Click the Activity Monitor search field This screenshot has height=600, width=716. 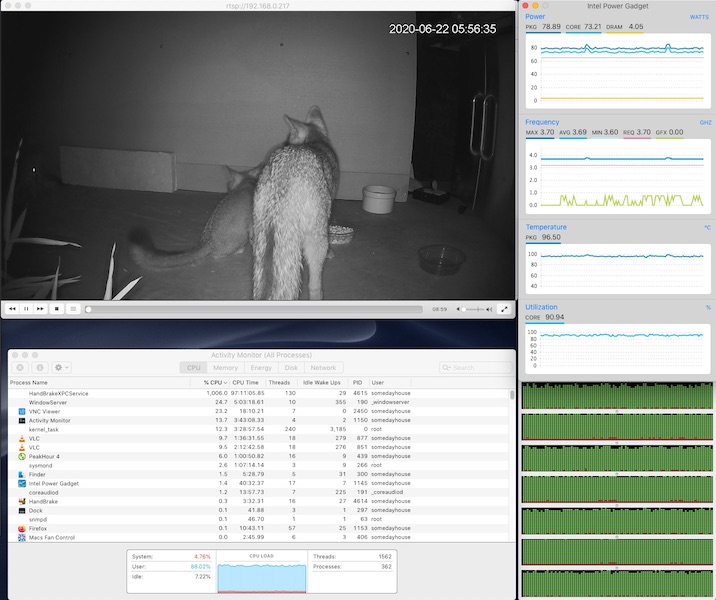pos(475,368)
